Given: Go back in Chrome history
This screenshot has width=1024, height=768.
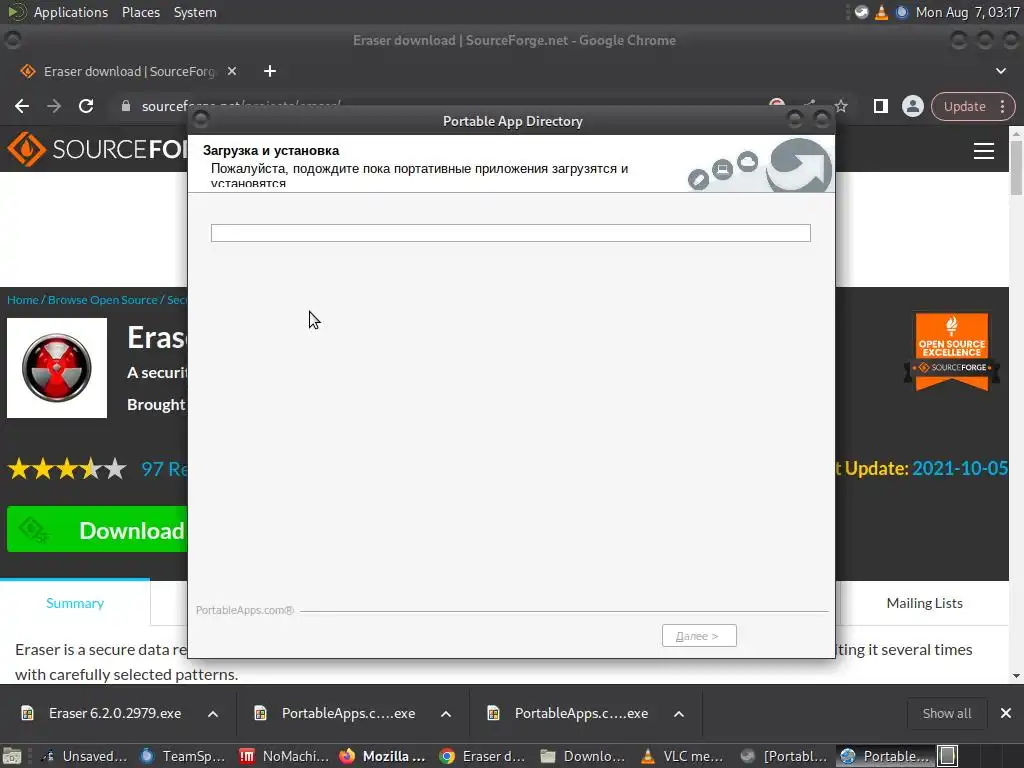Looking at the screenshot, I should [22, 106].
